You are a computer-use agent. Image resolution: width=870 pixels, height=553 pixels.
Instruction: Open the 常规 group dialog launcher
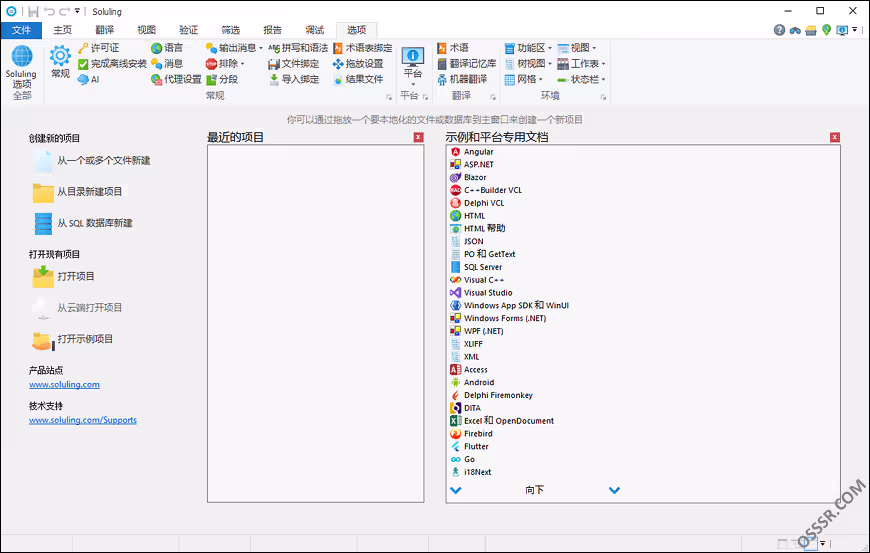388,97
